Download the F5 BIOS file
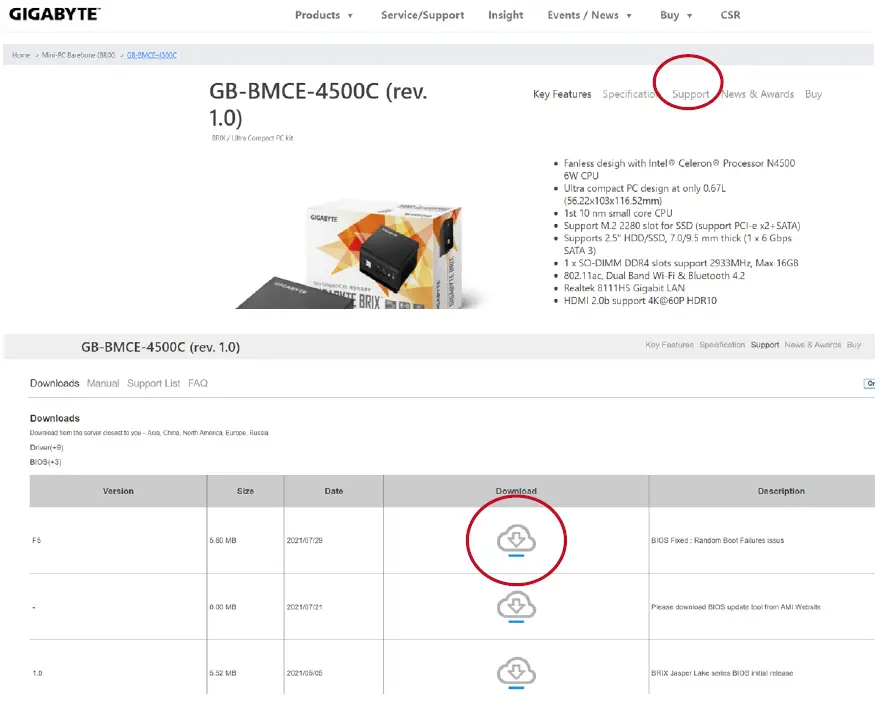The width and height of the screenshot is (880, 712). pos(516,540)
